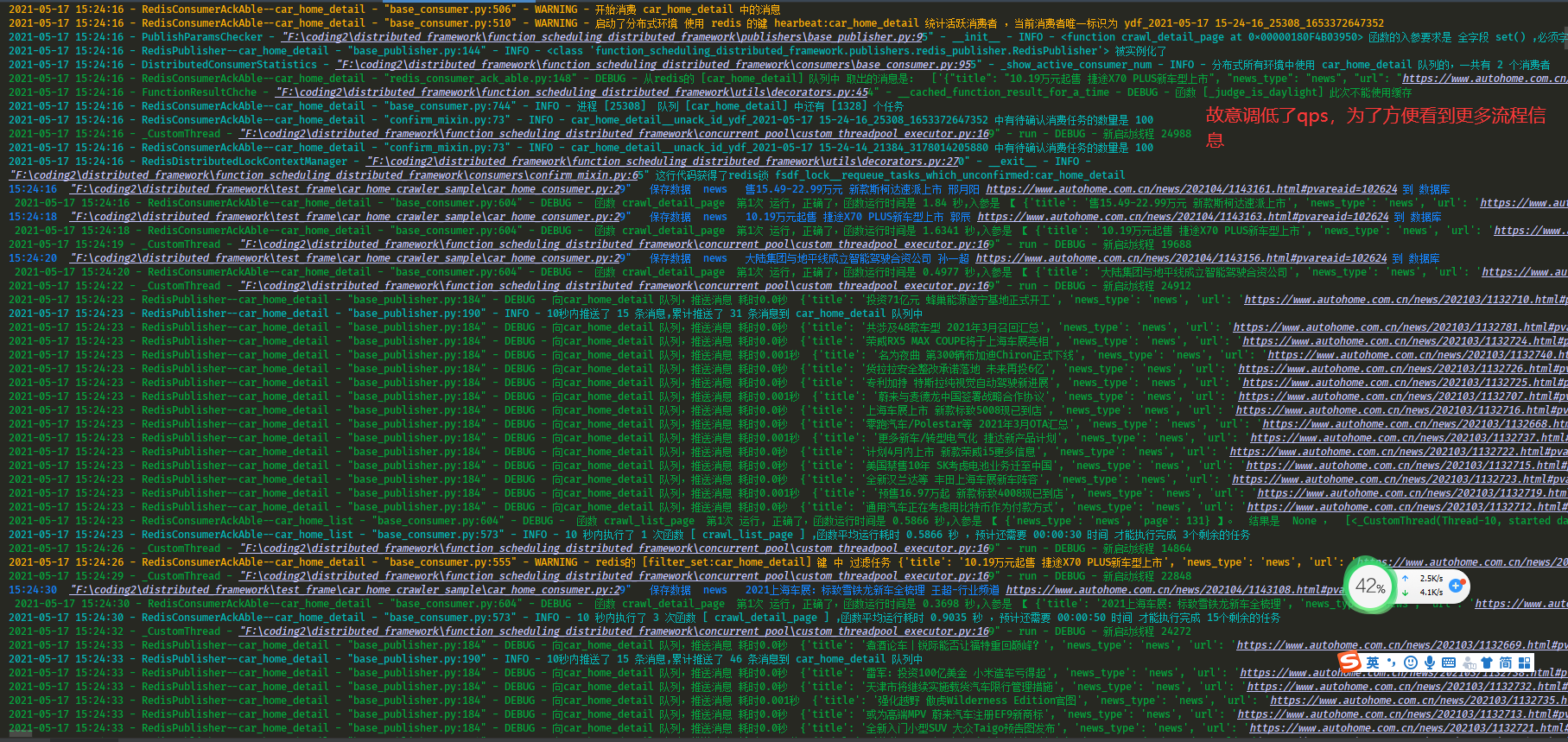Toggle Sogou punctuation mode icon
The width and height of the screenshot is (1568, 742).
(x=1392, y=663)
